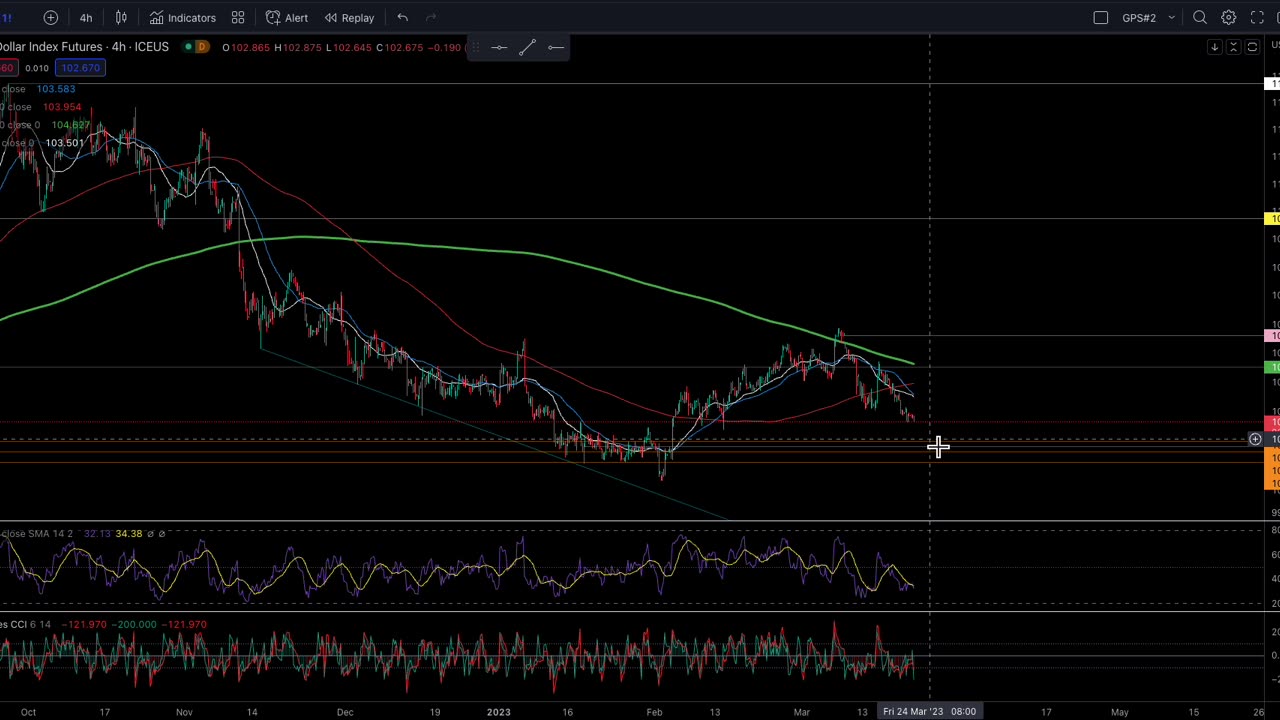This screenshot has height=720, width=1280.
Task: Redo the last chart action
Action: coord(431,17)
